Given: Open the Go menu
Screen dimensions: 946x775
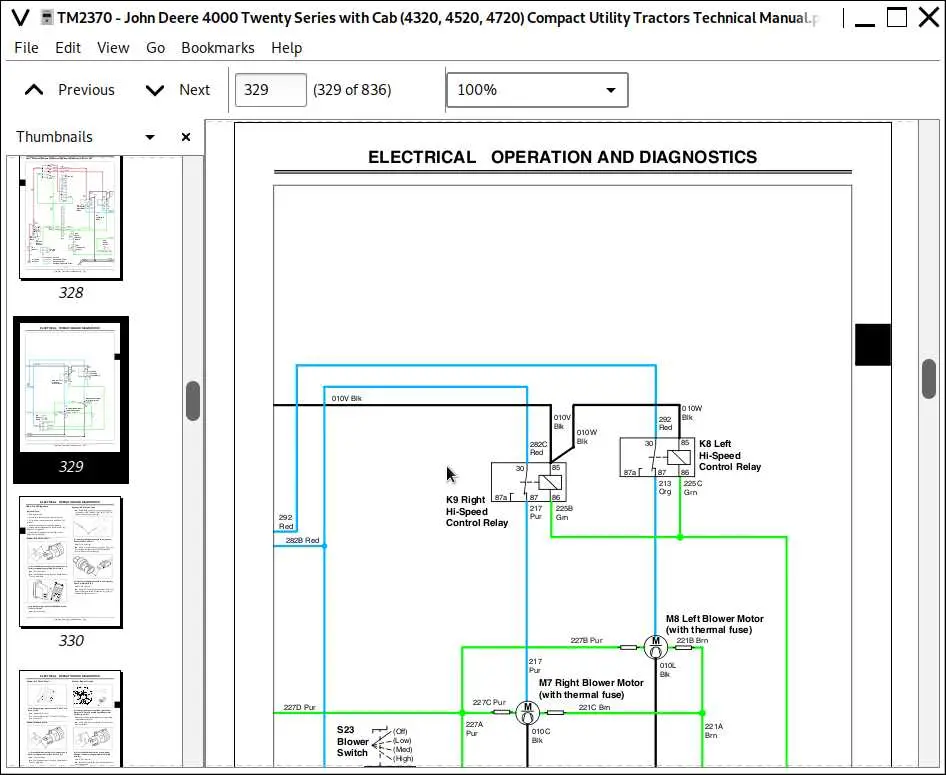Looking at the screenshot, I should tap(155, 48).
